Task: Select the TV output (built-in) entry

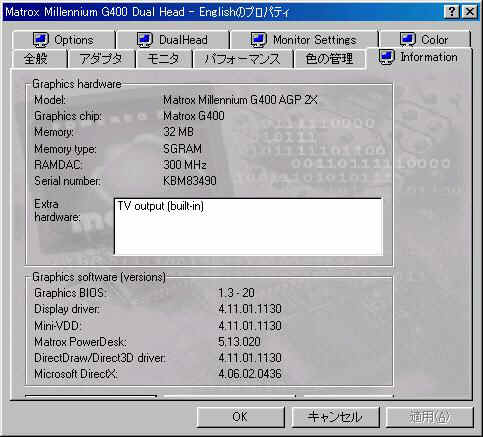Action: tap(160, 206)
